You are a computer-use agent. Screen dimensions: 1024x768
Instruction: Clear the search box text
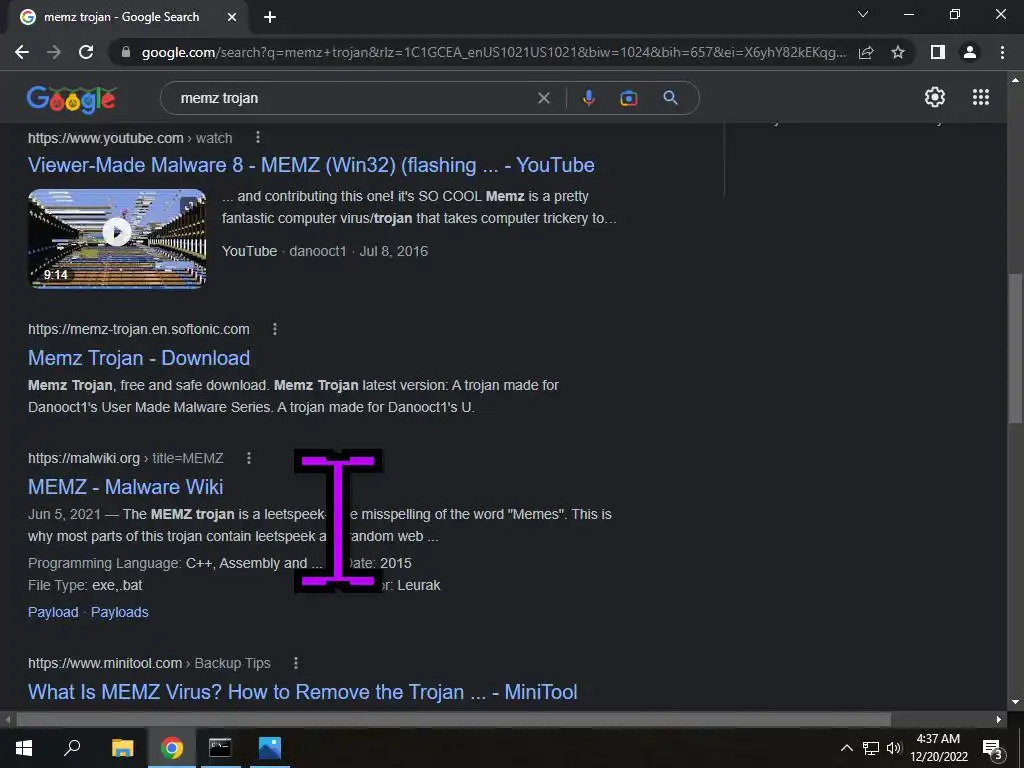(543, 98)
